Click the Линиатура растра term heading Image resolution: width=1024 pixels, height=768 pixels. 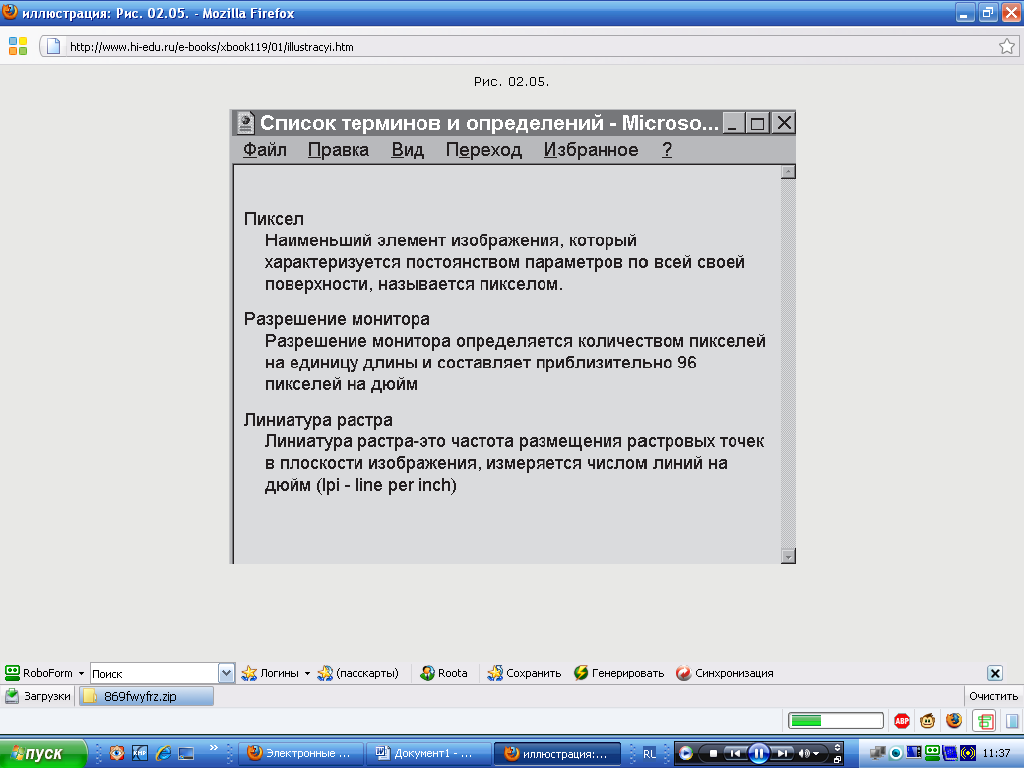(318, 419)
